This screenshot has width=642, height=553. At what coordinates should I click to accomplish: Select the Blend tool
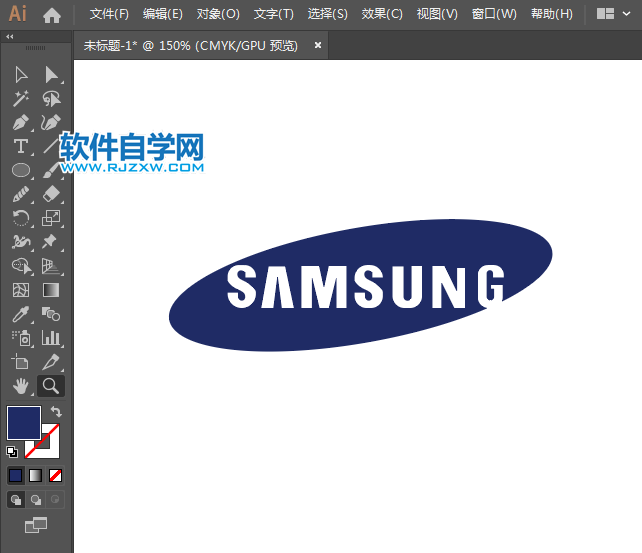(51, 314)
